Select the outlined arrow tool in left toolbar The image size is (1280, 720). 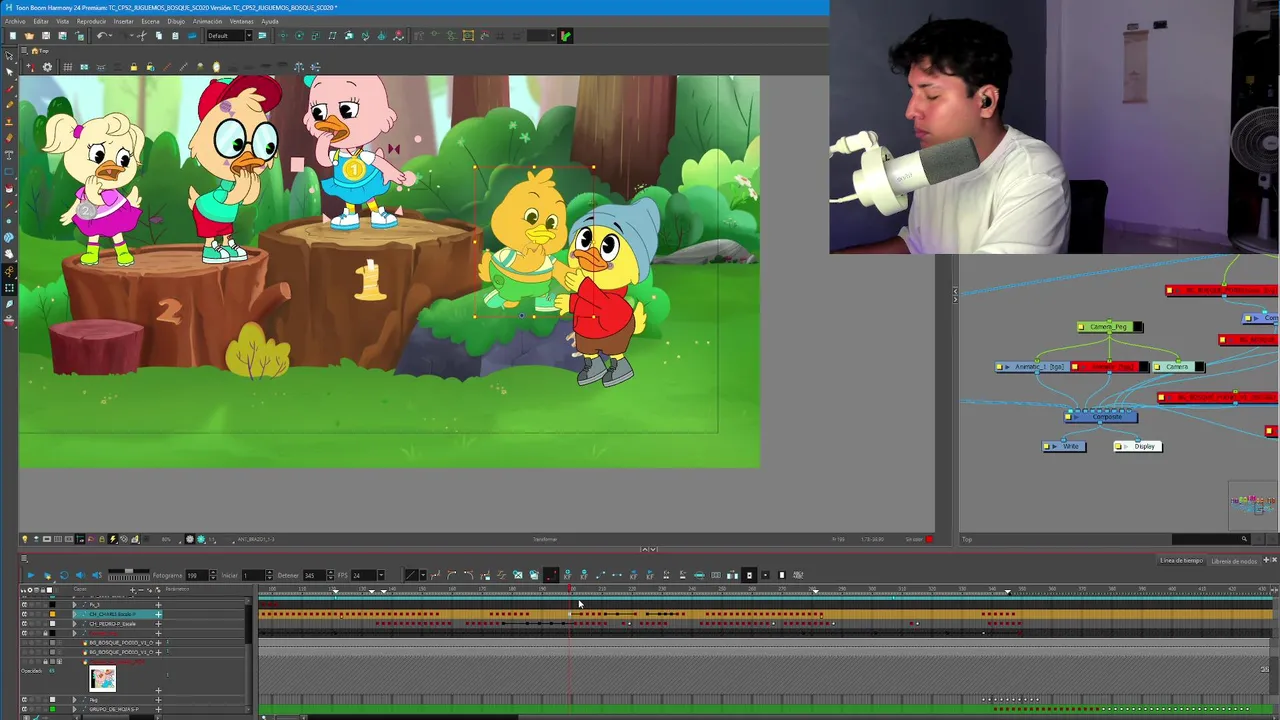[9, 56]
